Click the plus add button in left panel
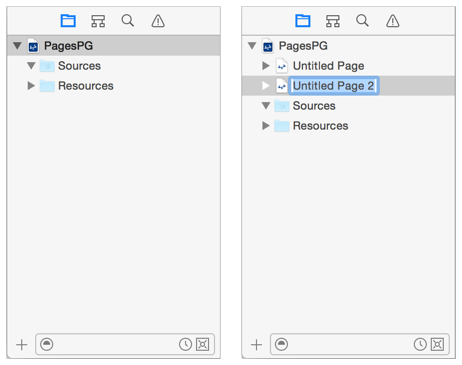462x365 pixels. click(22, 344)
